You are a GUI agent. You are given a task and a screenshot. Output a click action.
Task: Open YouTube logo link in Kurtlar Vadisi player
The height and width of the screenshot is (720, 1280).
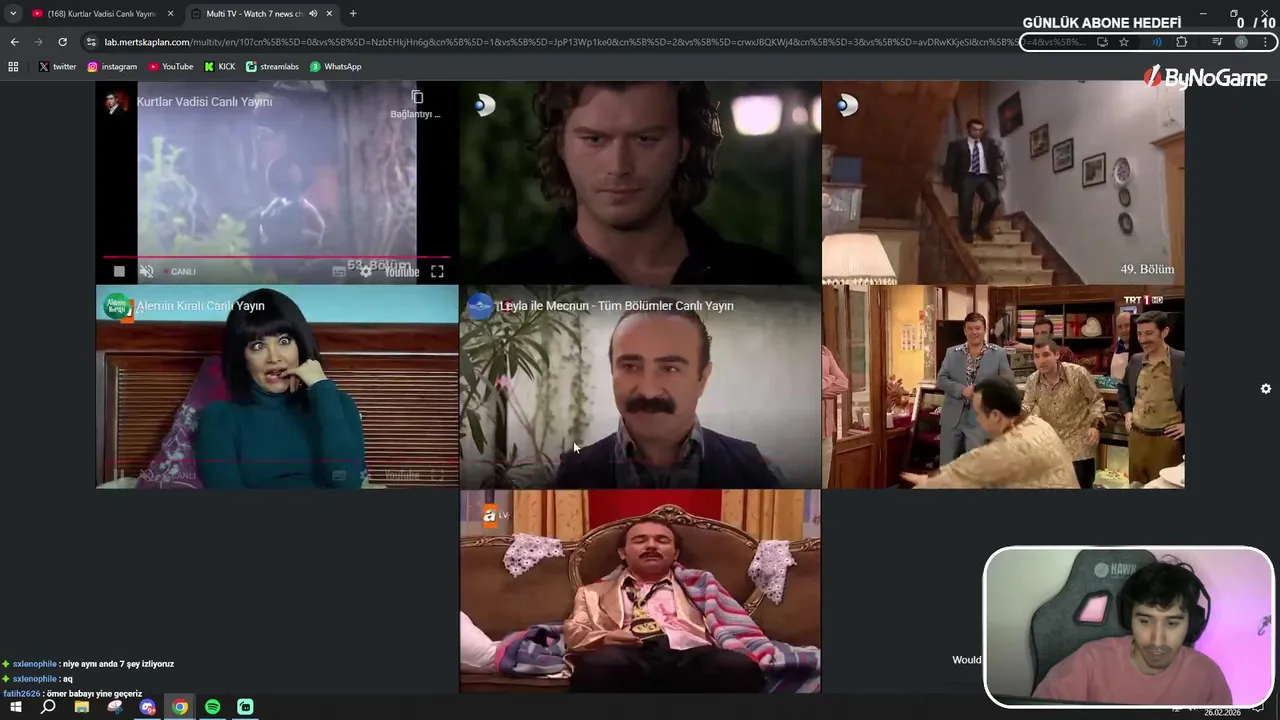pyautogui.click(x=402, y=271)
